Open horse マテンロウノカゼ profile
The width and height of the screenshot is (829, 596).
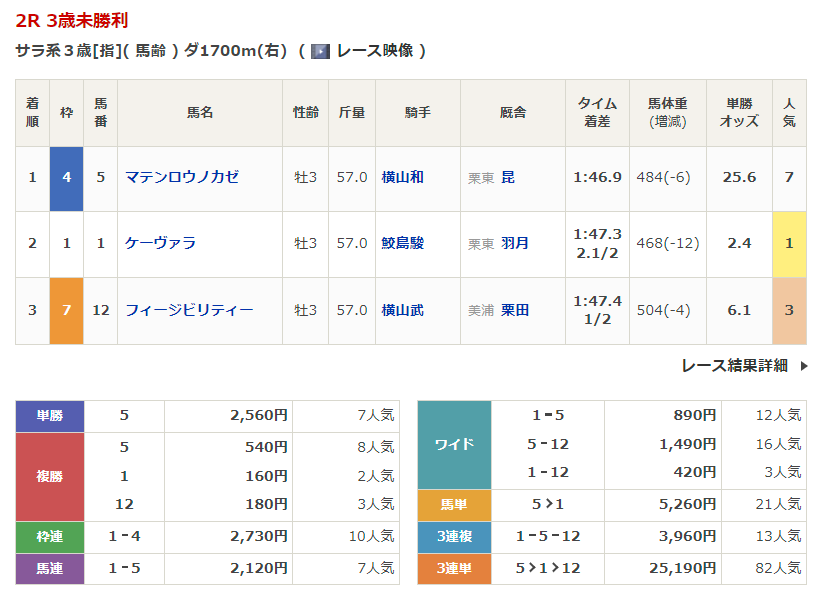[182, 177]
